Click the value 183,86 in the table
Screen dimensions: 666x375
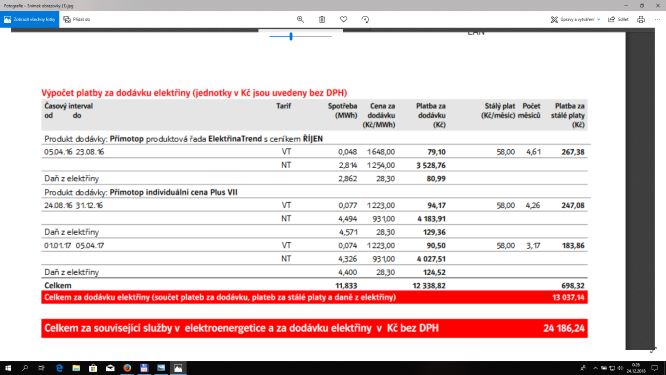click(573, 245)
